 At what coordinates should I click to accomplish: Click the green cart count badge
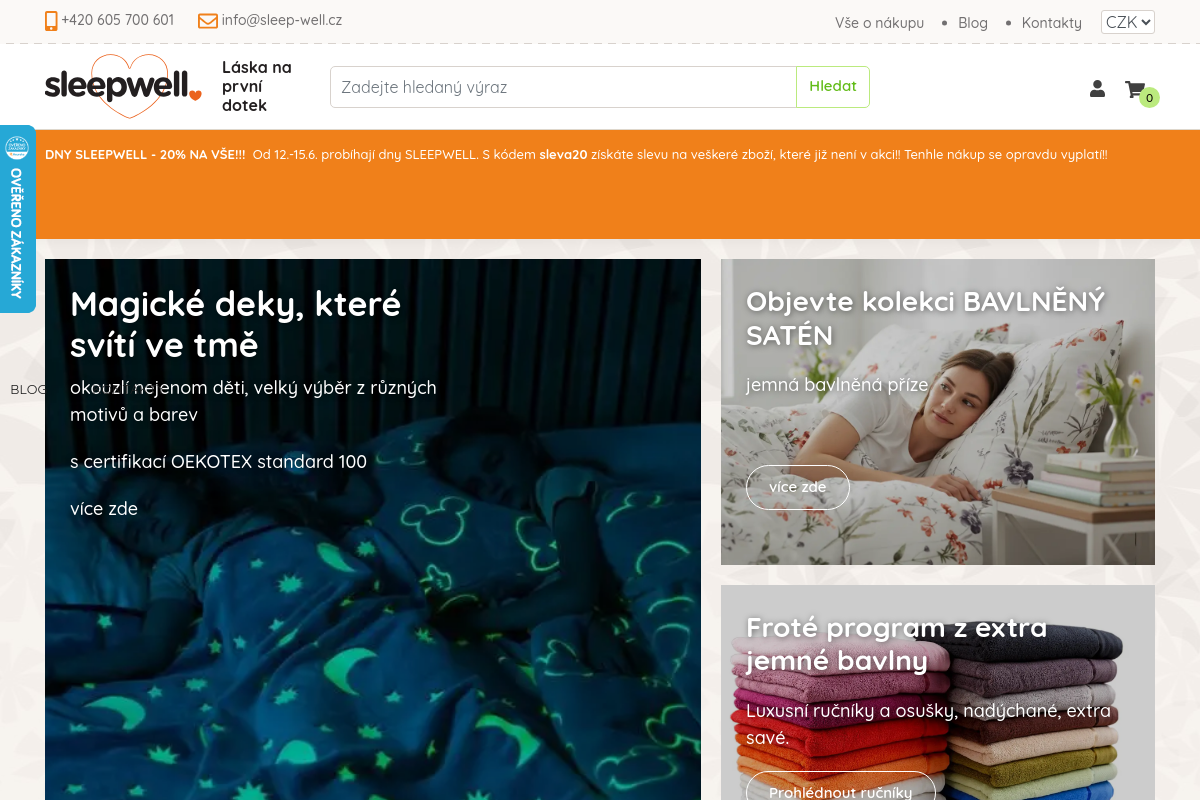(x=1149, y=97)
